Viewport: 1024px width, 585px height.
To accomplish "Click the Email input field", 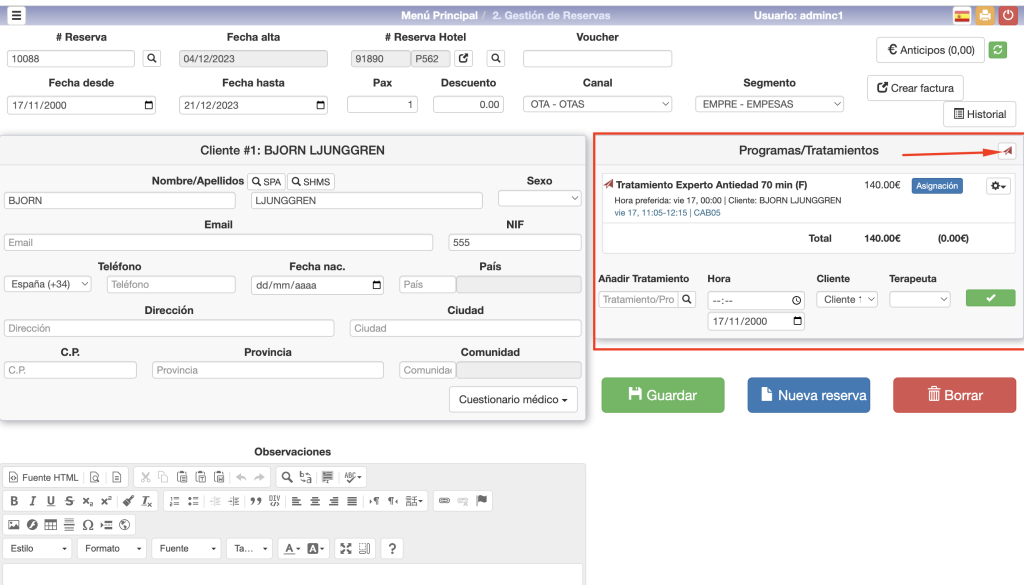I will point(218,242).
